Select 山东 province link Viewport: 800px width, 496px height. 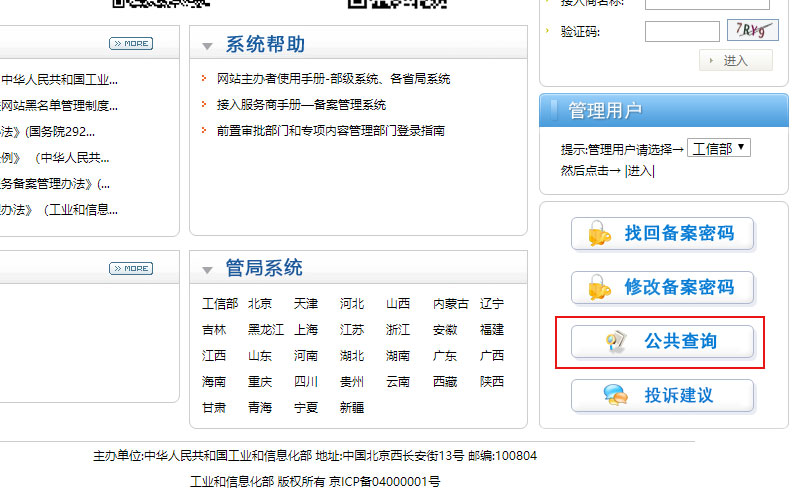pos(260,356)
